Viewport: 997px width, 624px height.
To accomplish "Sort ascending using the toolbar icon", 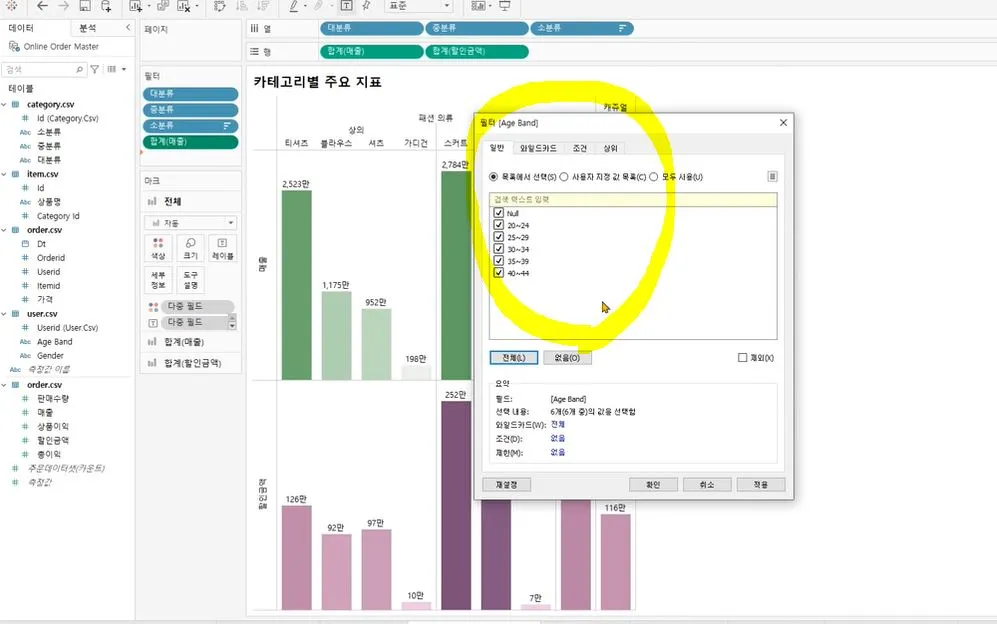I will click(x=242, y=6).
